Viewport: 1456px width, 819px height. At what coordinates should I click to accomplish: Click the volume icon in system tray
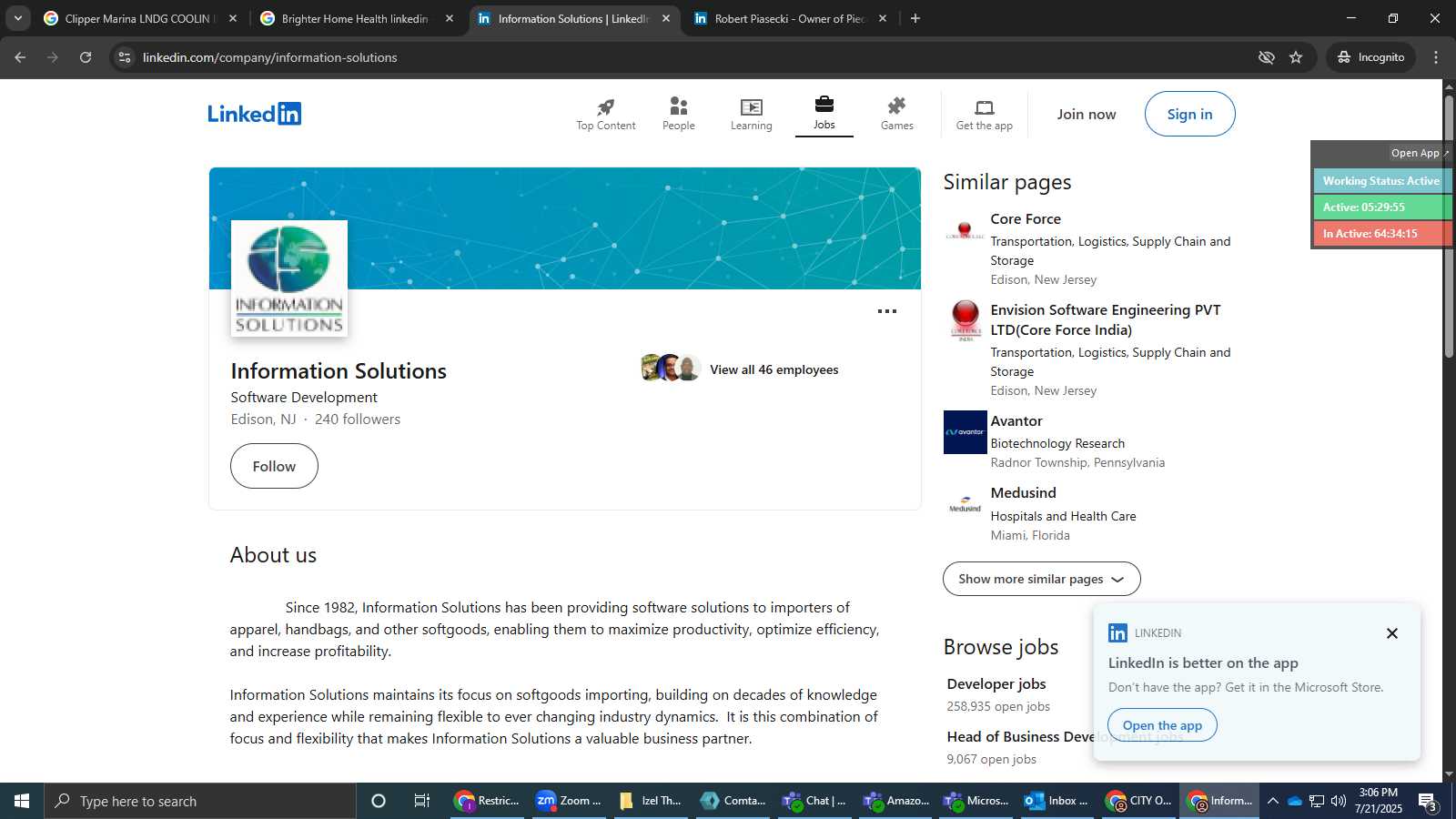(1339, 801)
